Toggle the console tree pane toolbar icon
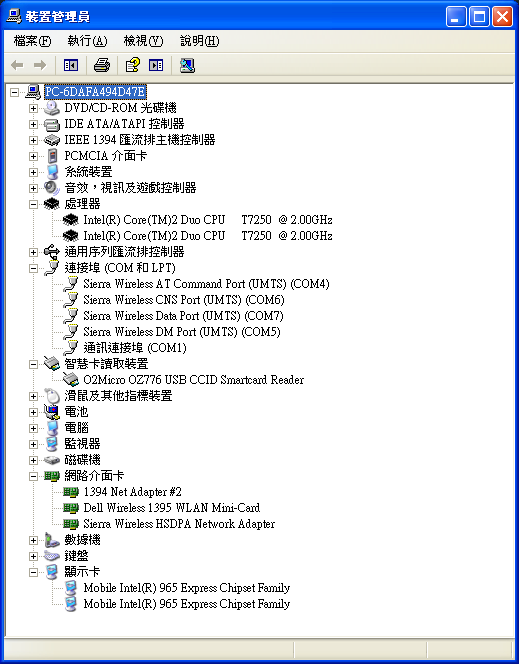Screen dimensions: 519x664 coord(71,65)
